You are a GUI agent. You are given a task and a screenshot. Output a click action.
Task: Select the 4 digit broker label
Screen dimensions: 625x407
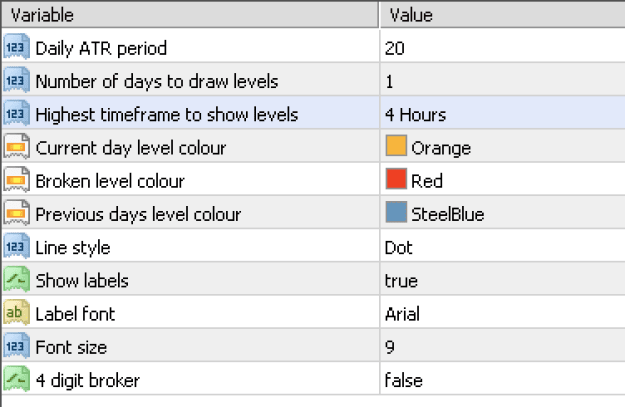click(88, 381)
